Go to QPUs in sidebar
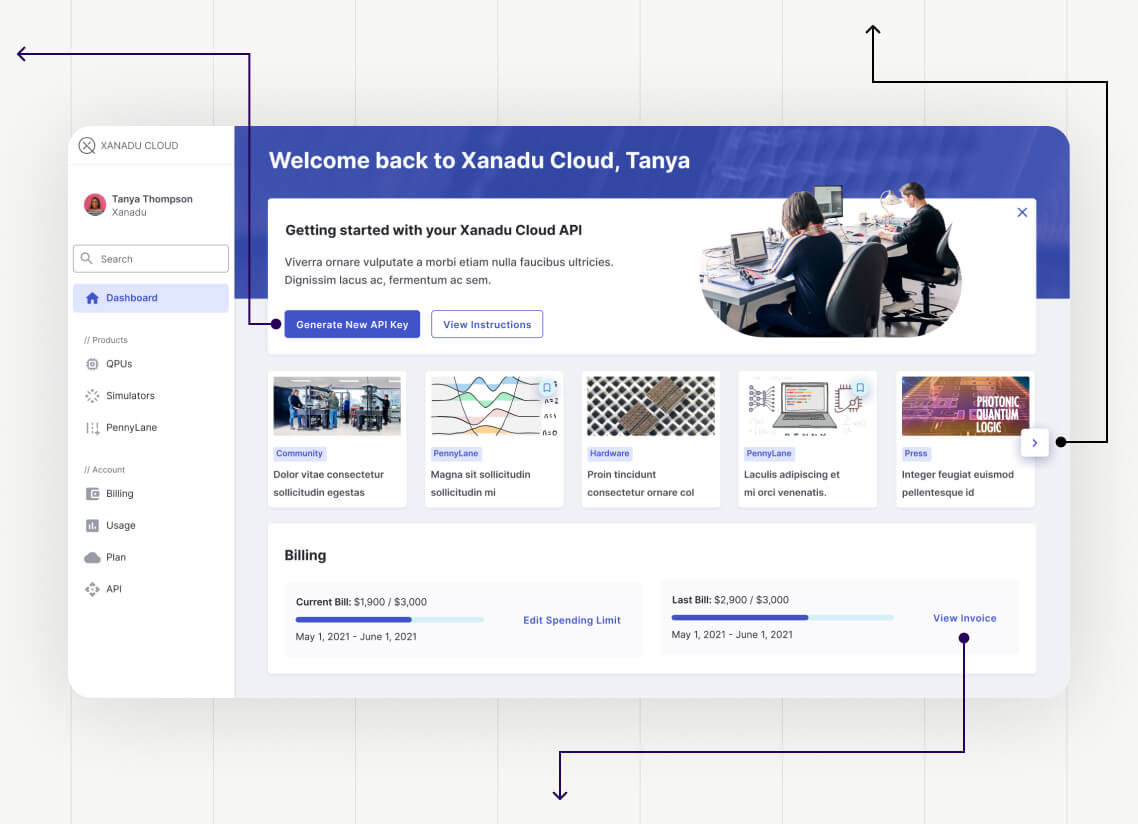 tap(119, 364)
